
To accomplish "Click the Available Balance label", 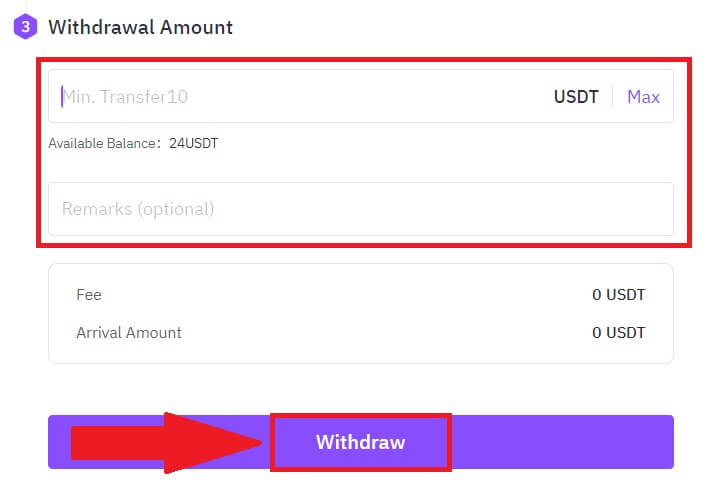I will (x=104, y=143).
